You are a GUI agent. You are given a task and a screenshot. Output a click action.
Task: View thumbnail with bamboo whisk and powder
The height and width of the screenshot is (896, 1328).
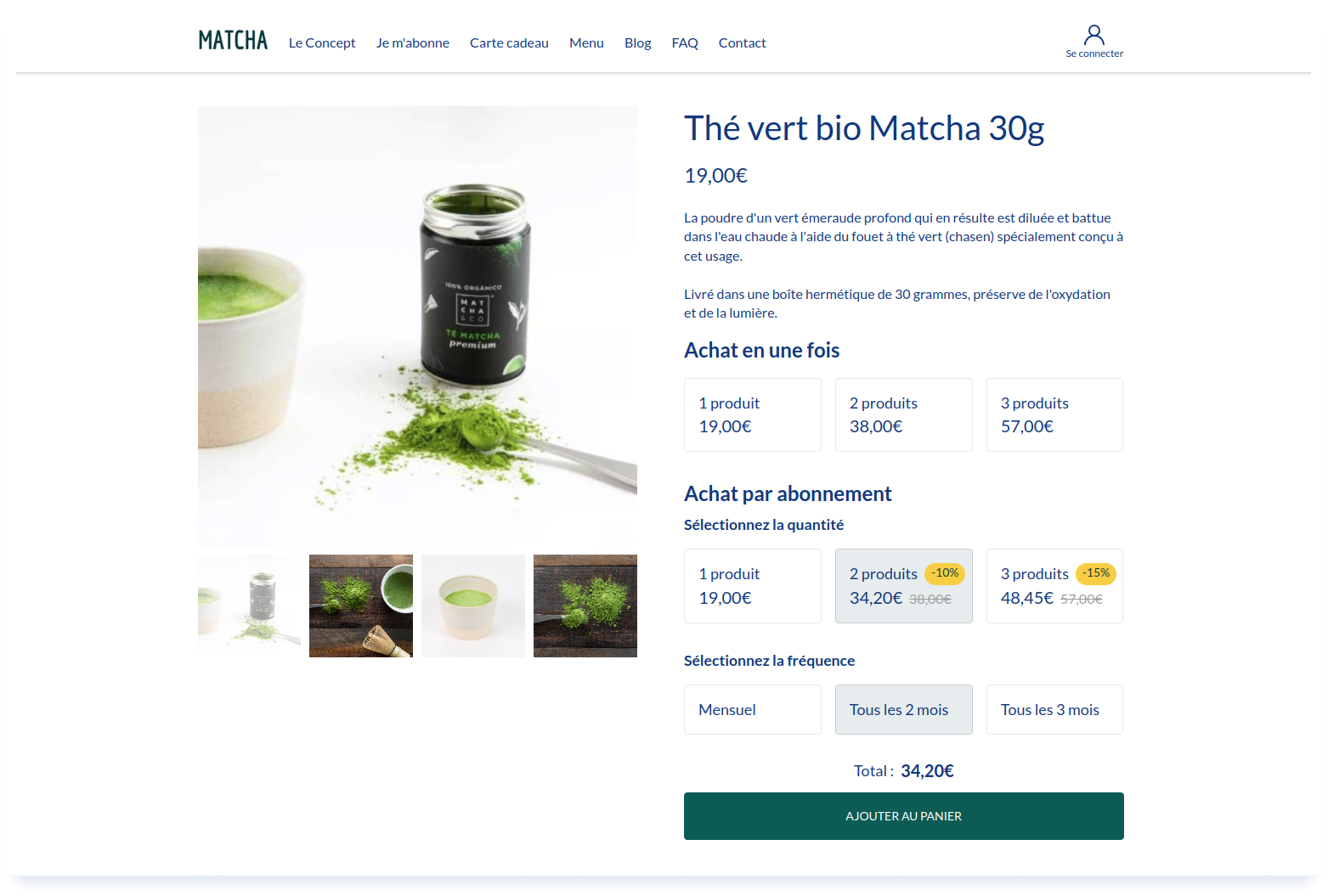point(361,606)
